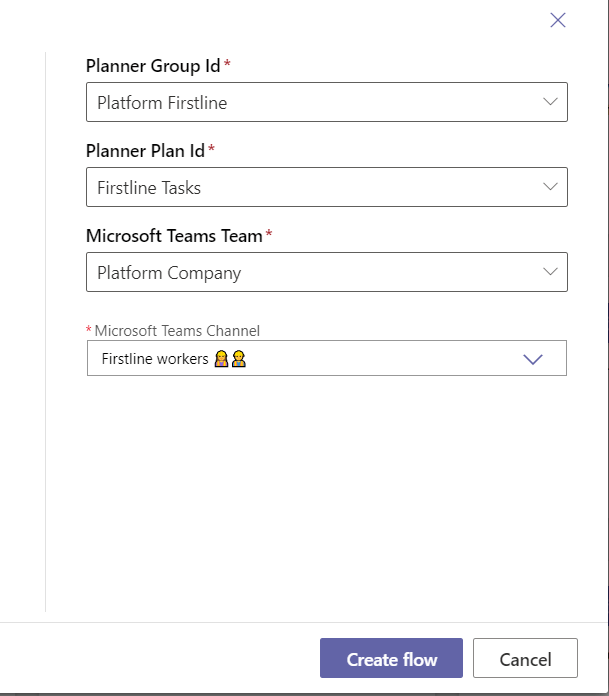Viewport: 609px width, 696px height.
Task: Open the Microsoft Teams Team dropdown
Action: coord(326,272)
